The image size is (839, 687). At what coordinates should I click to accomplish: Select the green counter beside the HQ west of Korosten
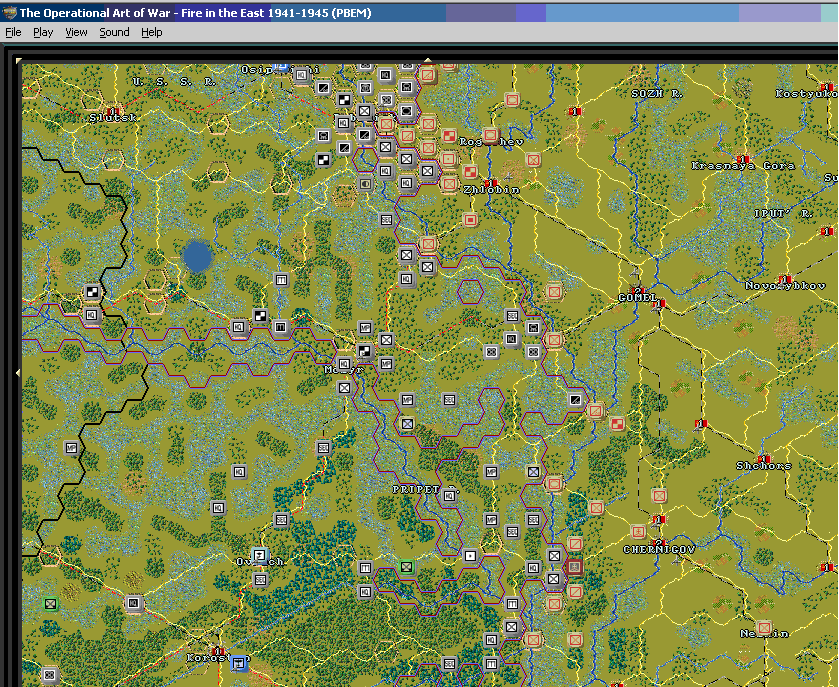51,604
